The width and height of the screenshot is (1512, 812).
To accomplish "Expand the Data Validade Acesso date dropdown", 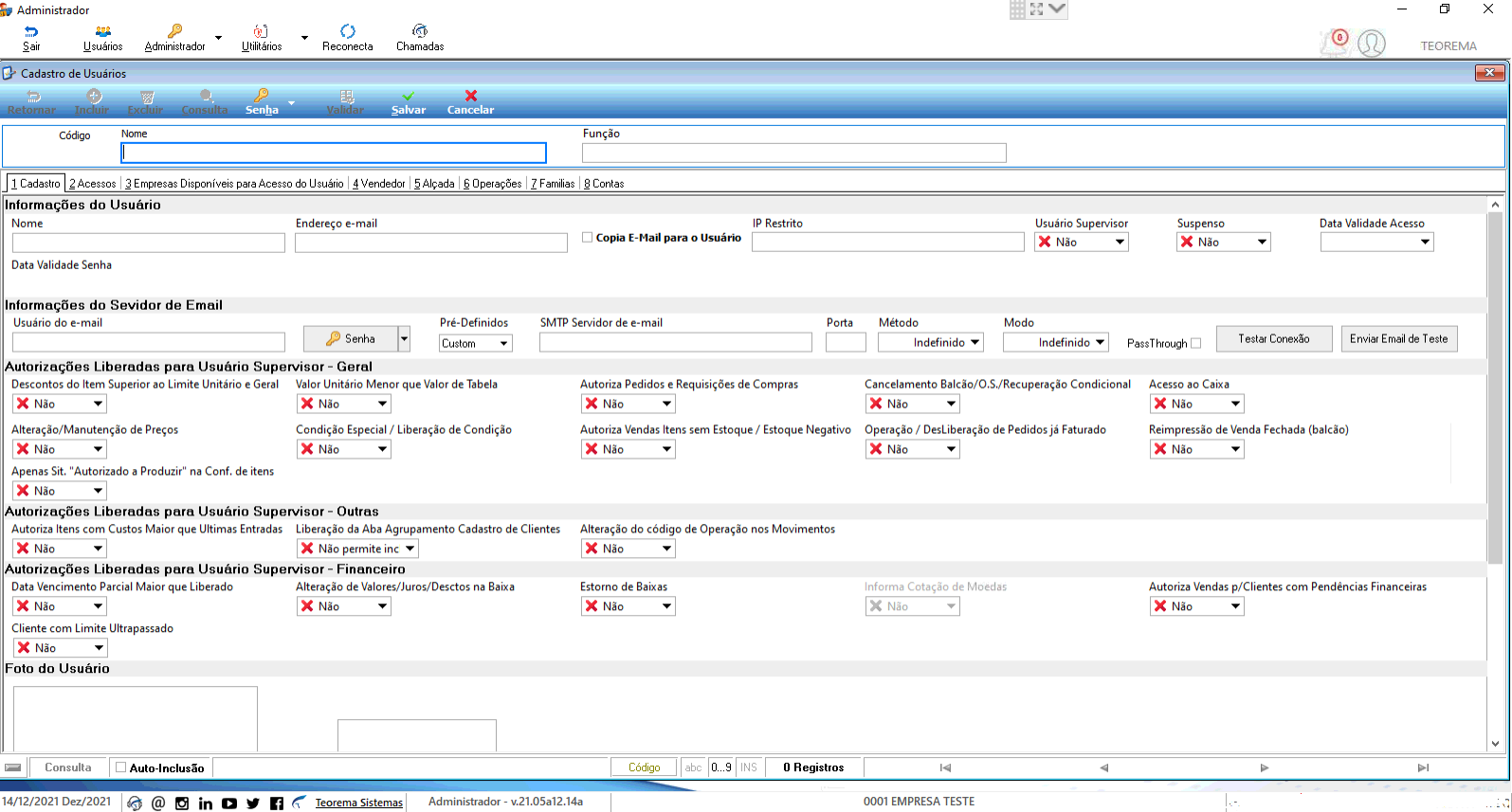I will pos(1425,243).
